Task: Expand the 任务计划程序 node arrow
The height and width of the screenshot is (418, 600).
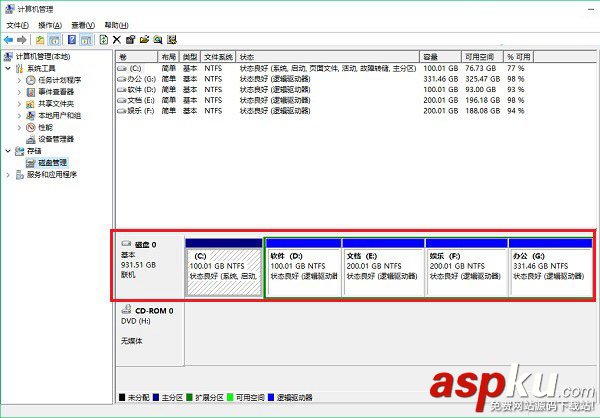Action: pos(19,80)
